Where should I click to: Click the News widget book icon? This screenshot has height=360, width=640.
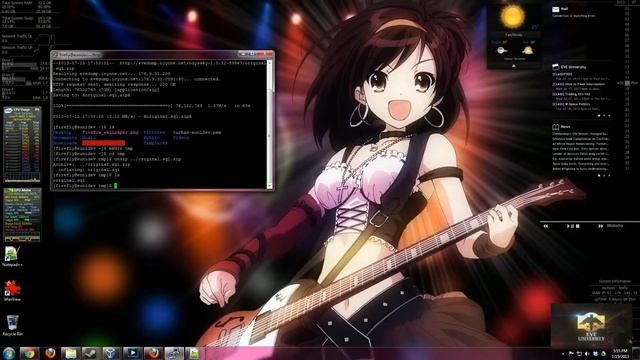click(556, 127)
